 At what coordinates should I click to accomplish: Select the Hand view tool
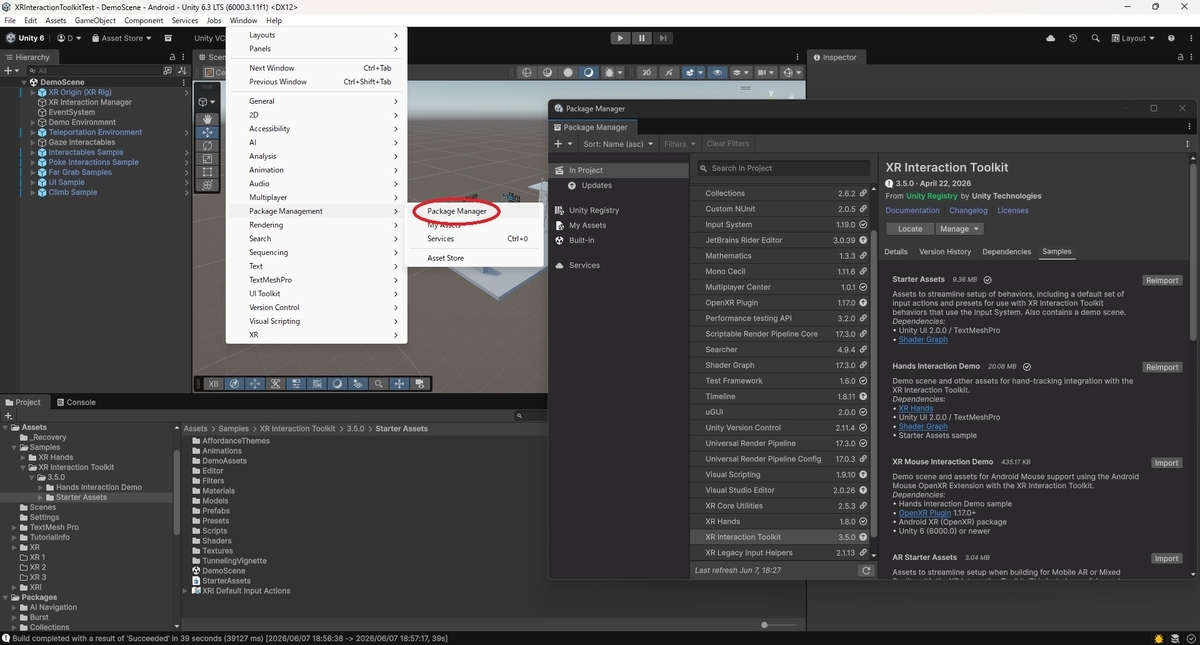point(208,119)
